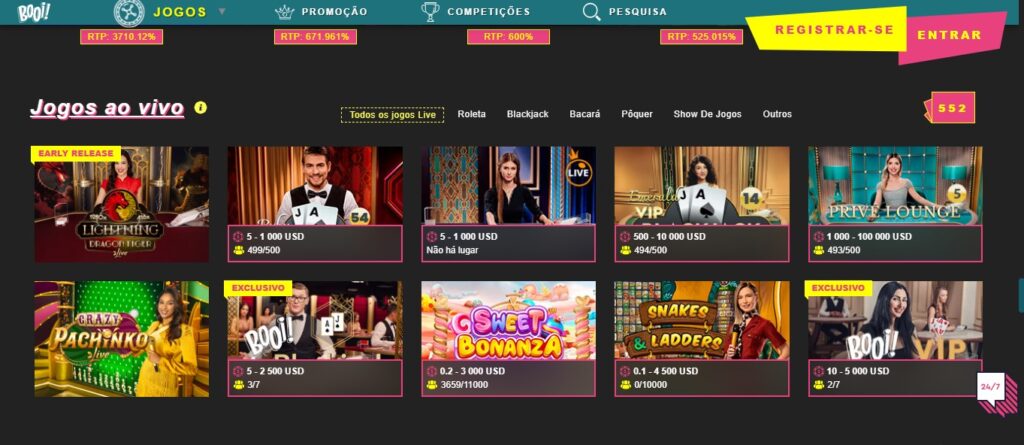Open the Sweet Bonanza game thumbnail
This screenshot has width=1024, height=445.
point(508,320)
